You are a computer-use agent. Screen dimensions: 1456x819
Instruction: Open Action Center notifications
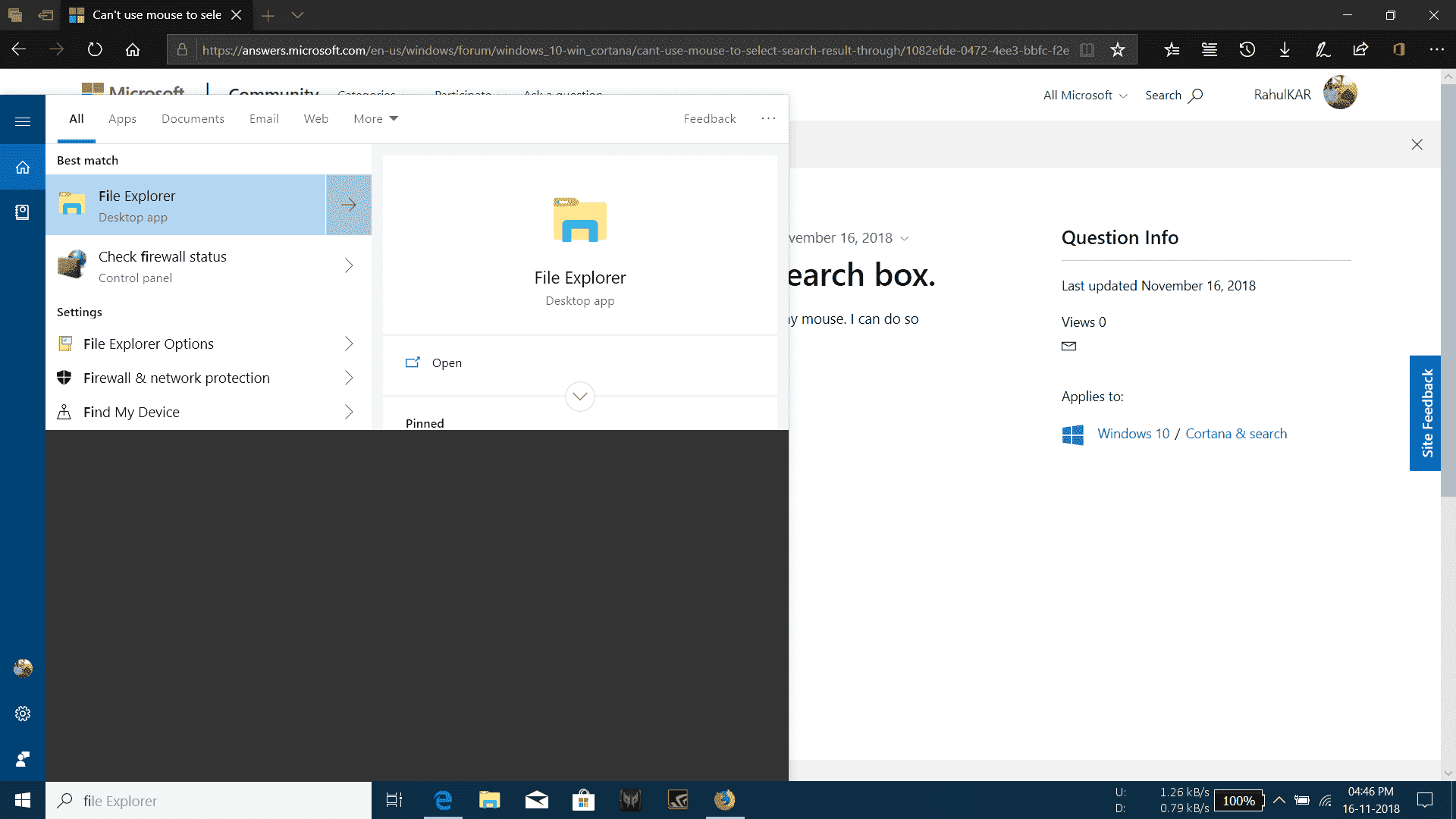click(x=1425, y=800)
